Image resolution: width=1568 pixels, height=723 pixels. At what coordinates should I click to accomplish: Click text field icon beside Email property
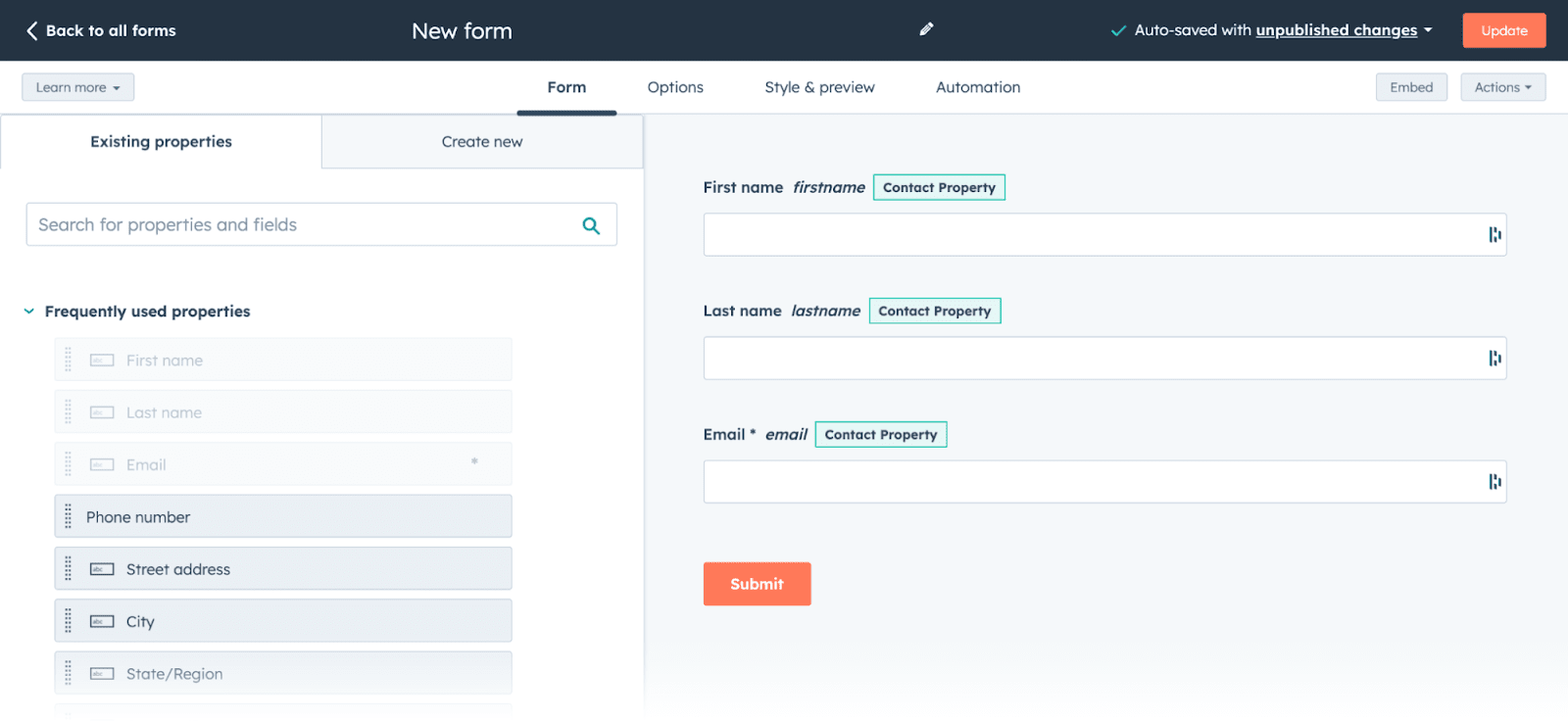pyautogui.click(x=102, y=464)
